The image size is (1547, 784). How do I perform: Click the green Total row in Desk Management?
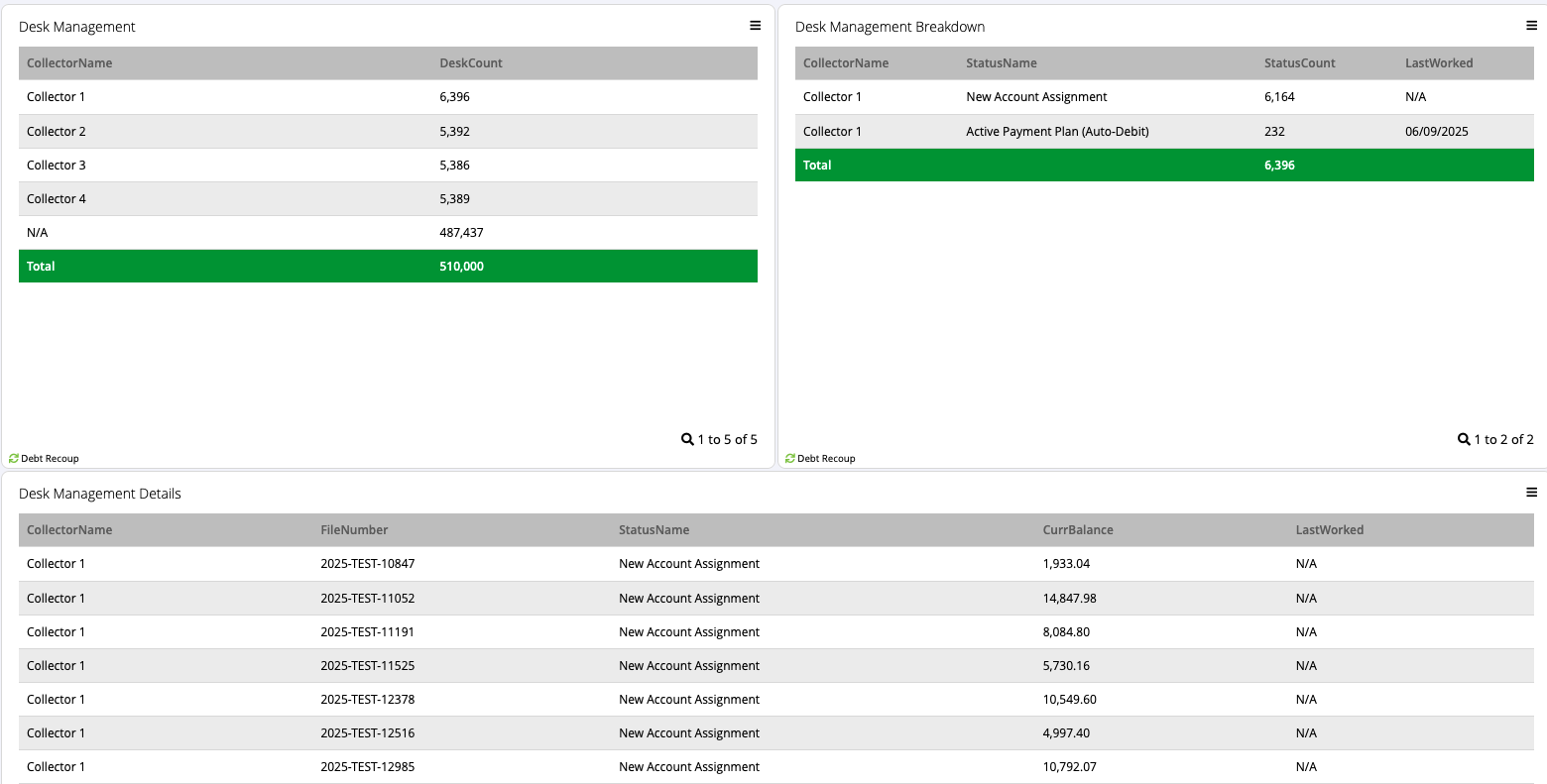tap(387, 267)
